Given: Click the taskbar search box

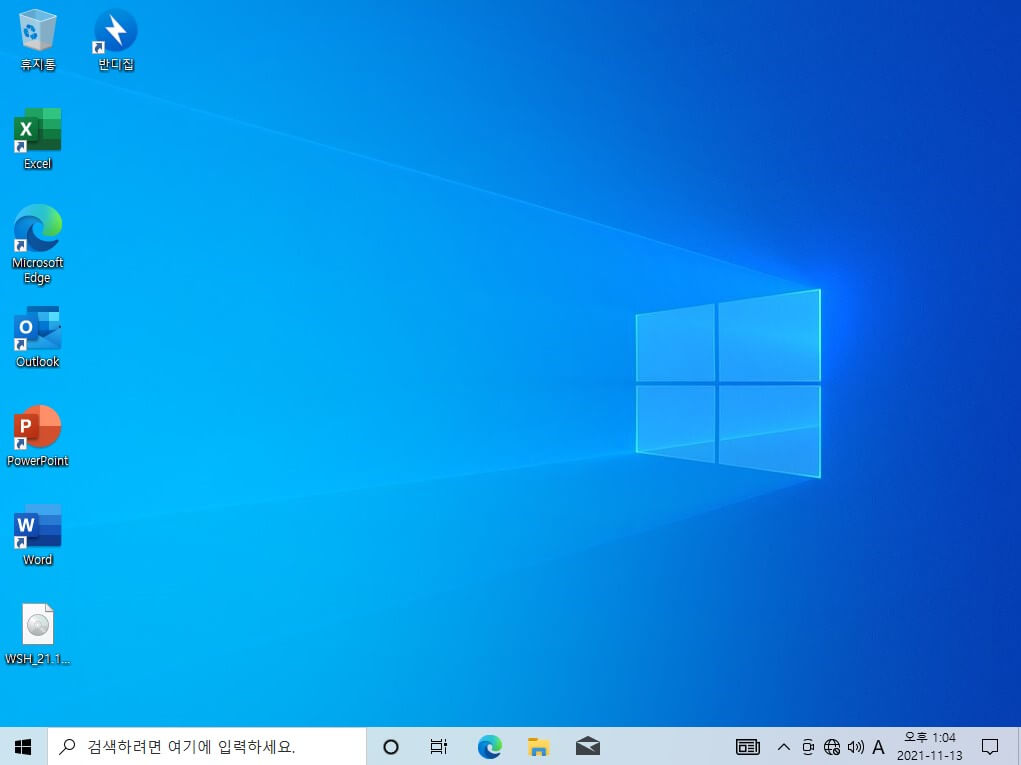Looking at the screenshot, I should (x=207, y=747).
